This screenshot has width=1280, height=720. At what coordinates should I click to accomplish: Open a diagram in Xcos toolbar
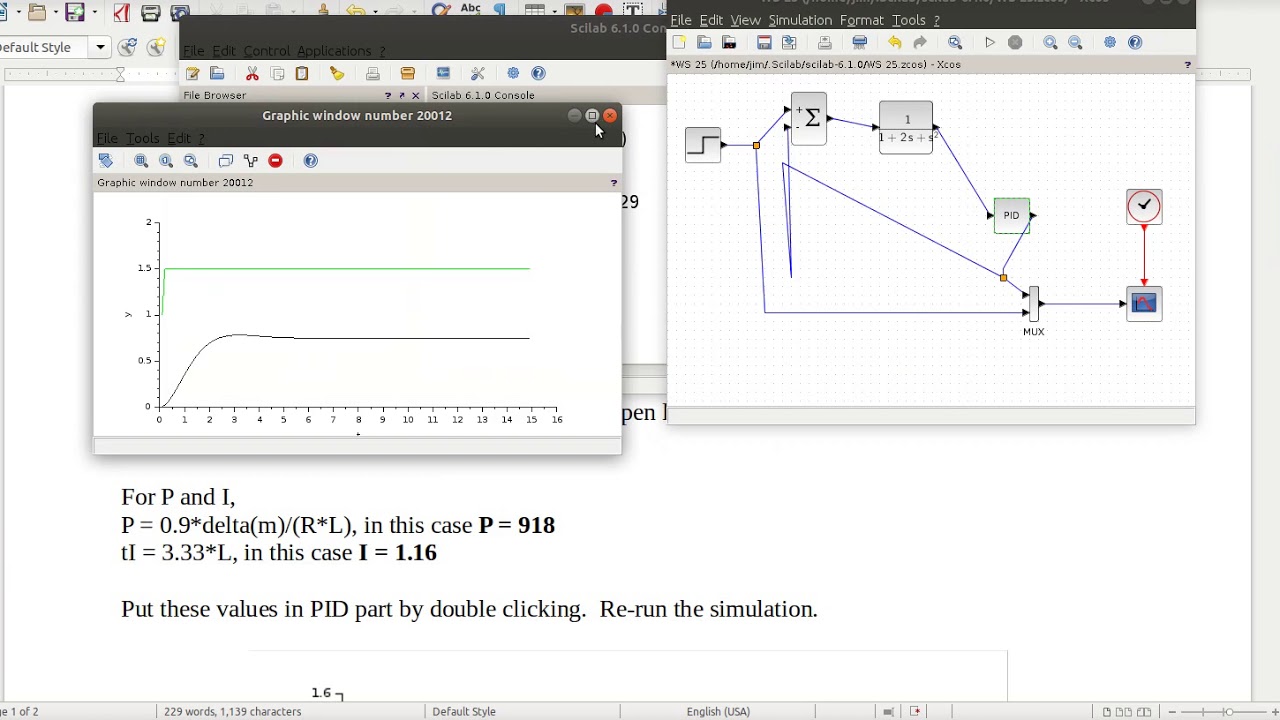click(x=705, y=43)
